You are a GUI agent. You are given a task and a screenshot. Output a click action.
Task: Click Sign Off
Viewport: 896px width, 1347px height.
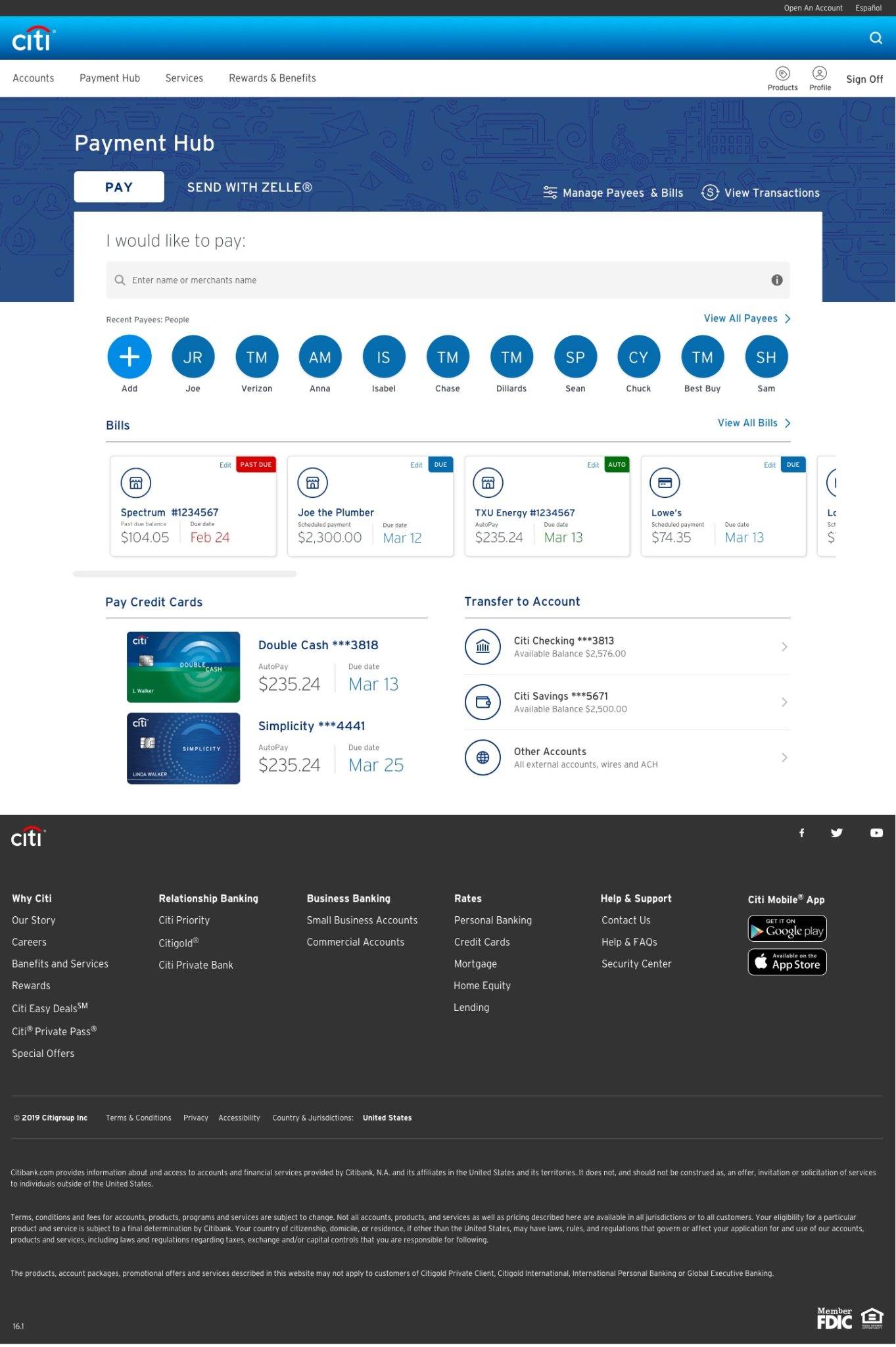point(864,79)
